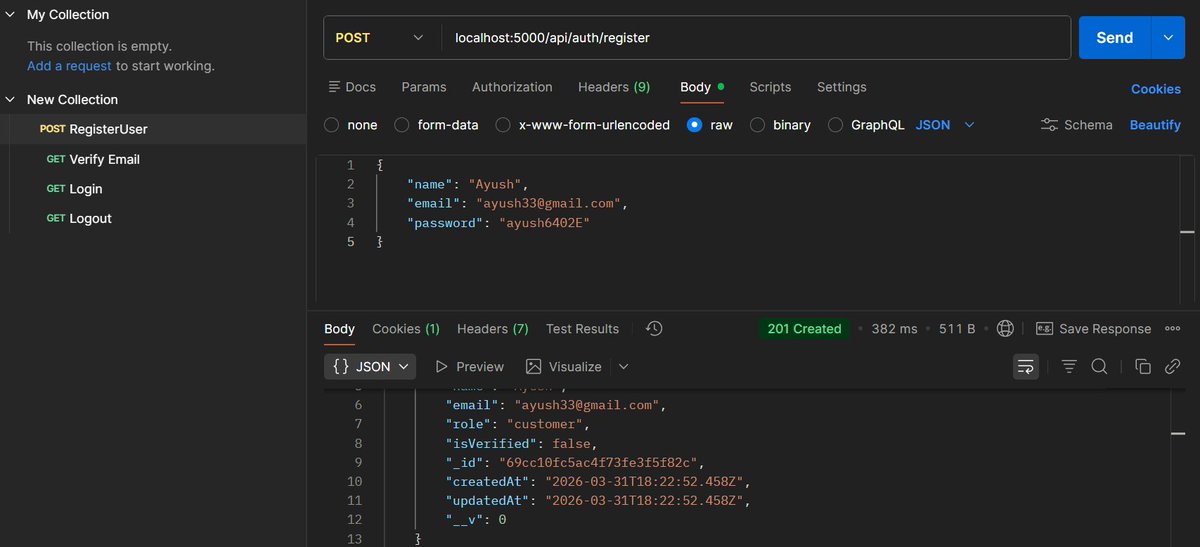
Task: Open response Cookies (1) tab
Action: pos(406,328)
